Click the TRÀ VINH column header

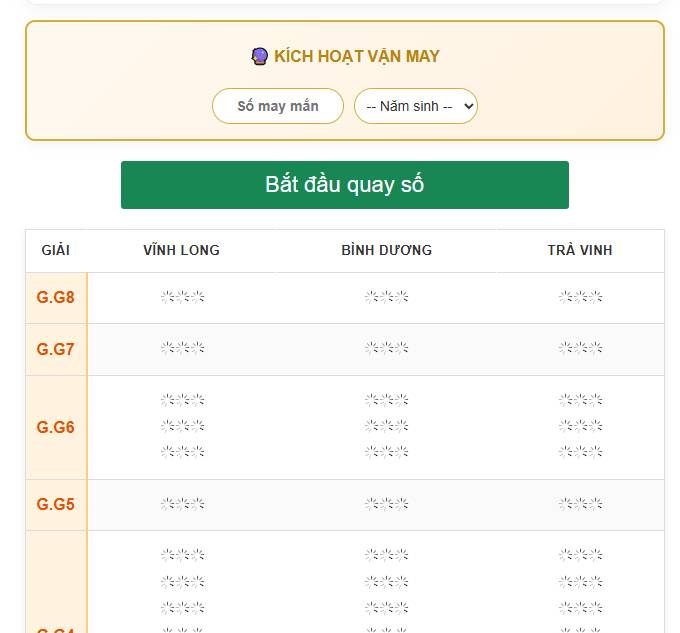coord(580,250)
